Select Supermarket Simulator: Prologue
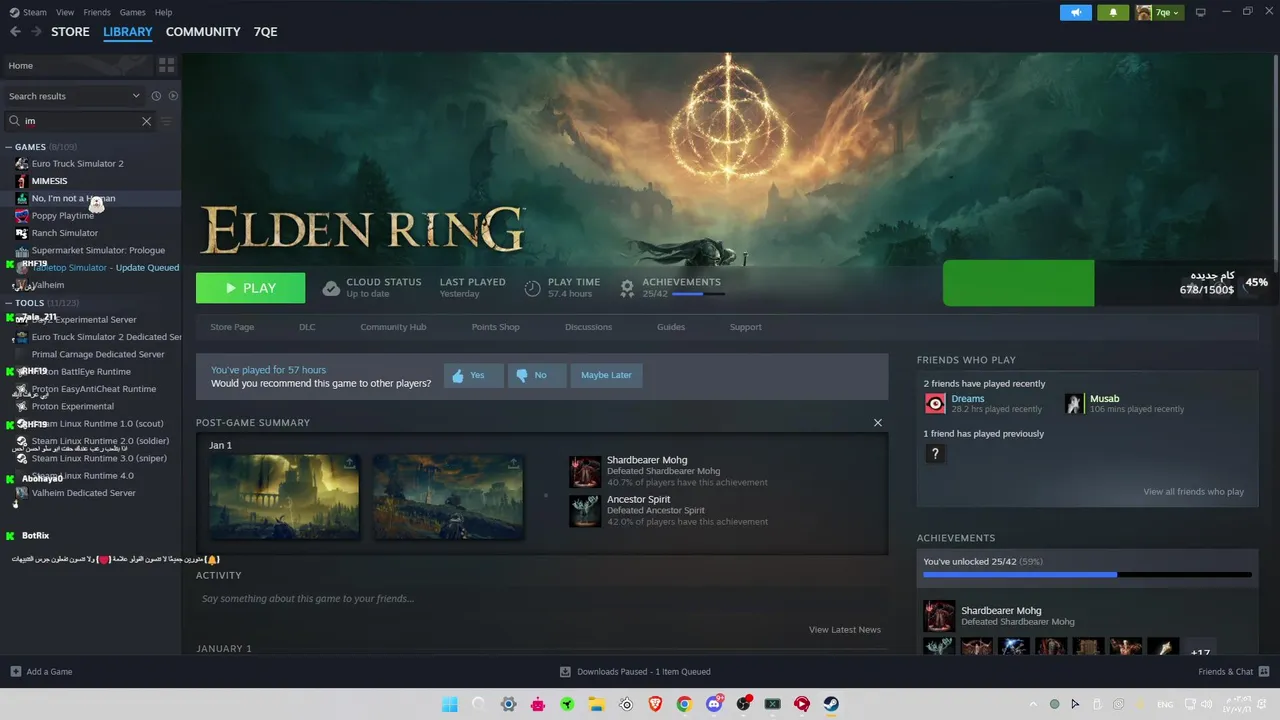The image size is (1280, 720). [x=98, y=250]
